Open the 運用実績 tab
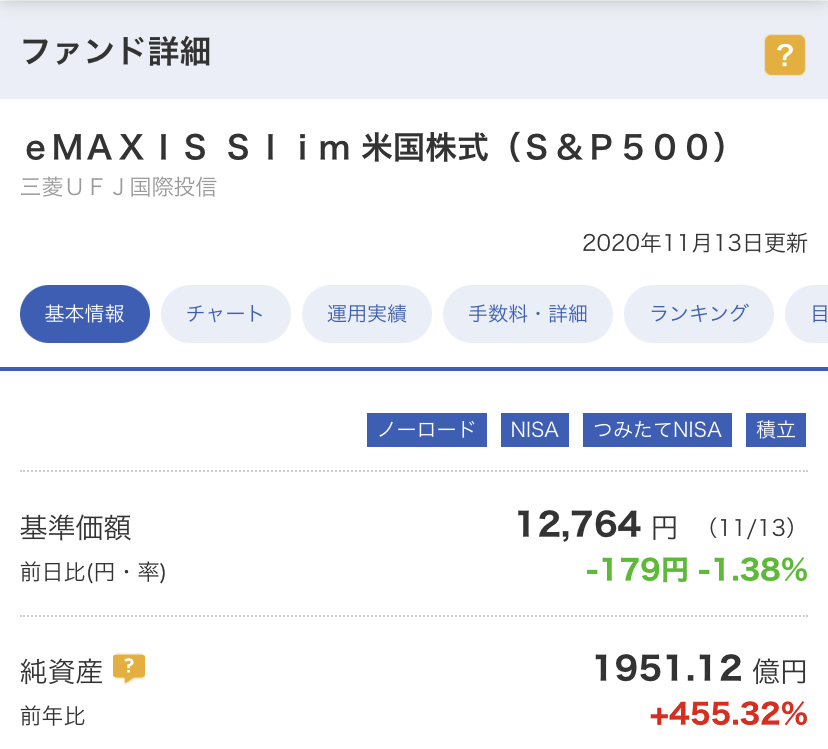 [367, 314]
